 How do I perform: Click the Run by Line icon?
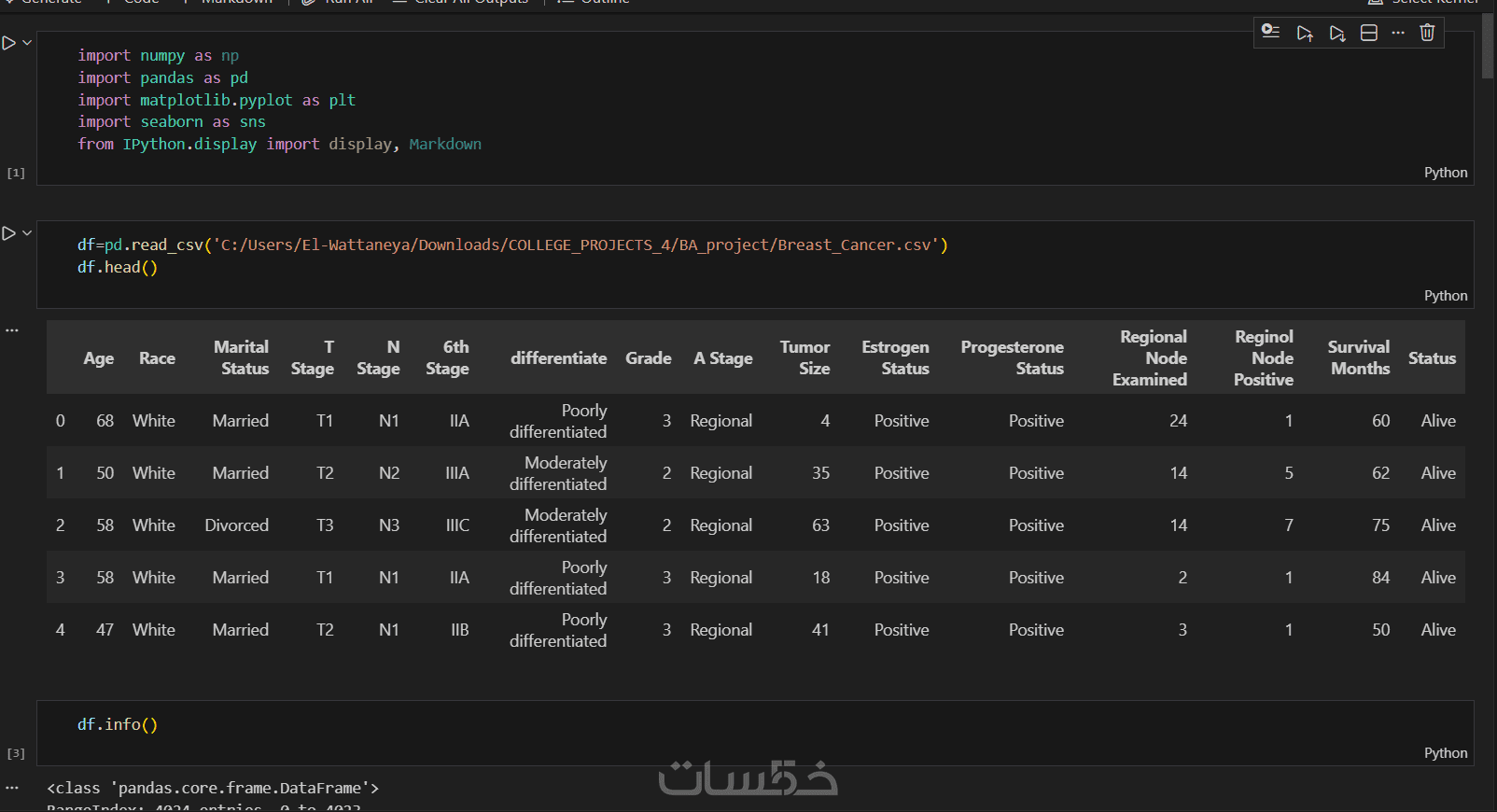click(x=1270, y=33)
